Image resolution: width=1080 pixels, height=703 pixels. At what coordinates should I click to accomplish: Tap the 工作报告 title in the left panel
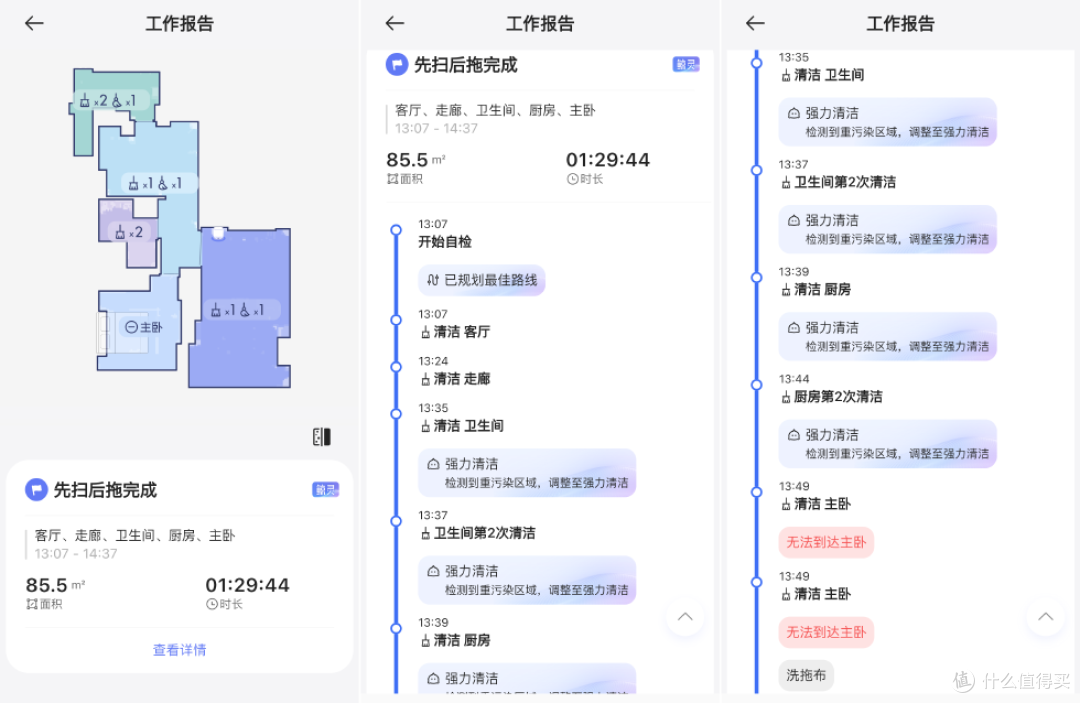click(x=180, y=23)
